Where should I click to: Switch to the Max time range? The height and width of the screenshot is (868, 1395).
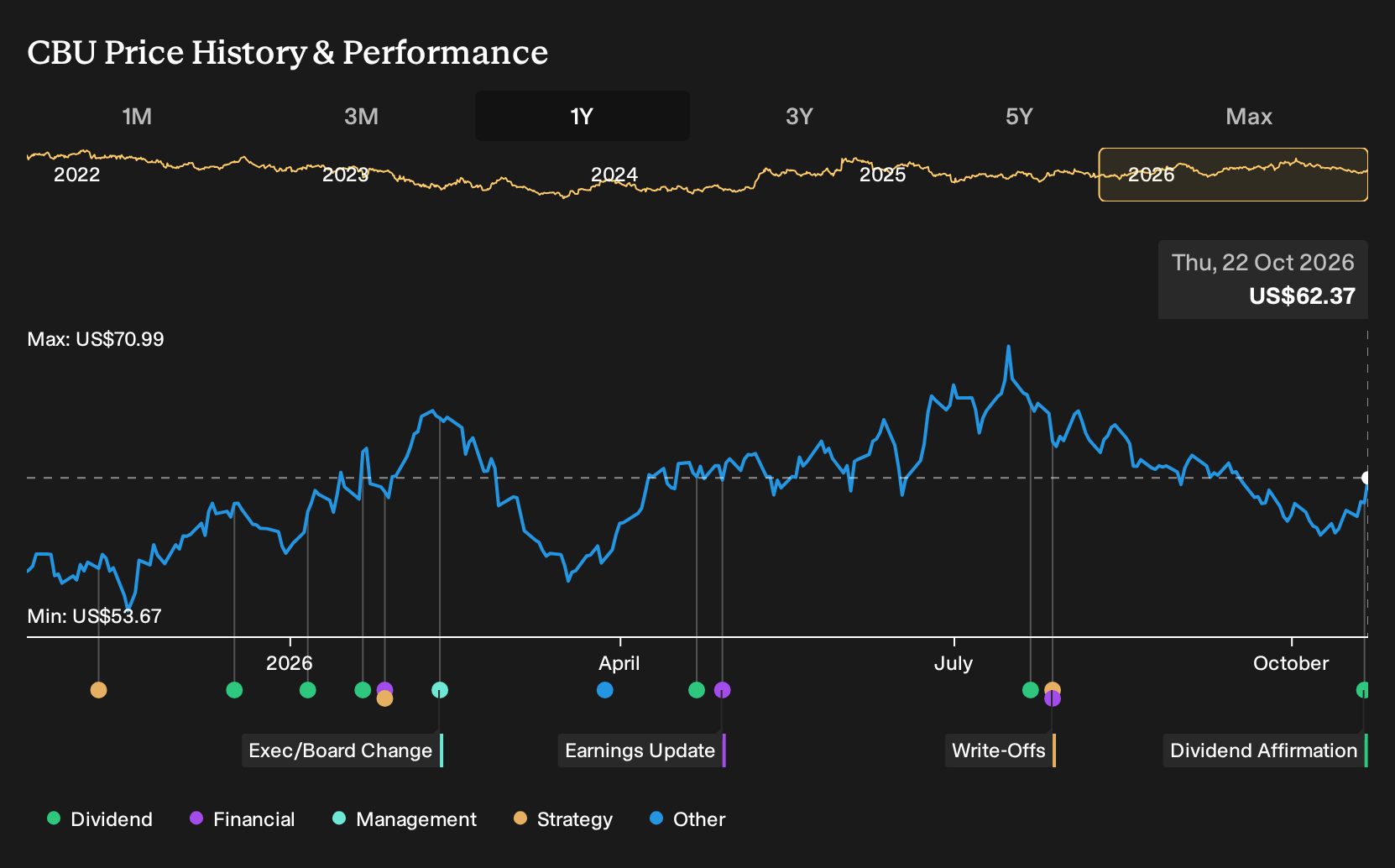(1249, 116)
